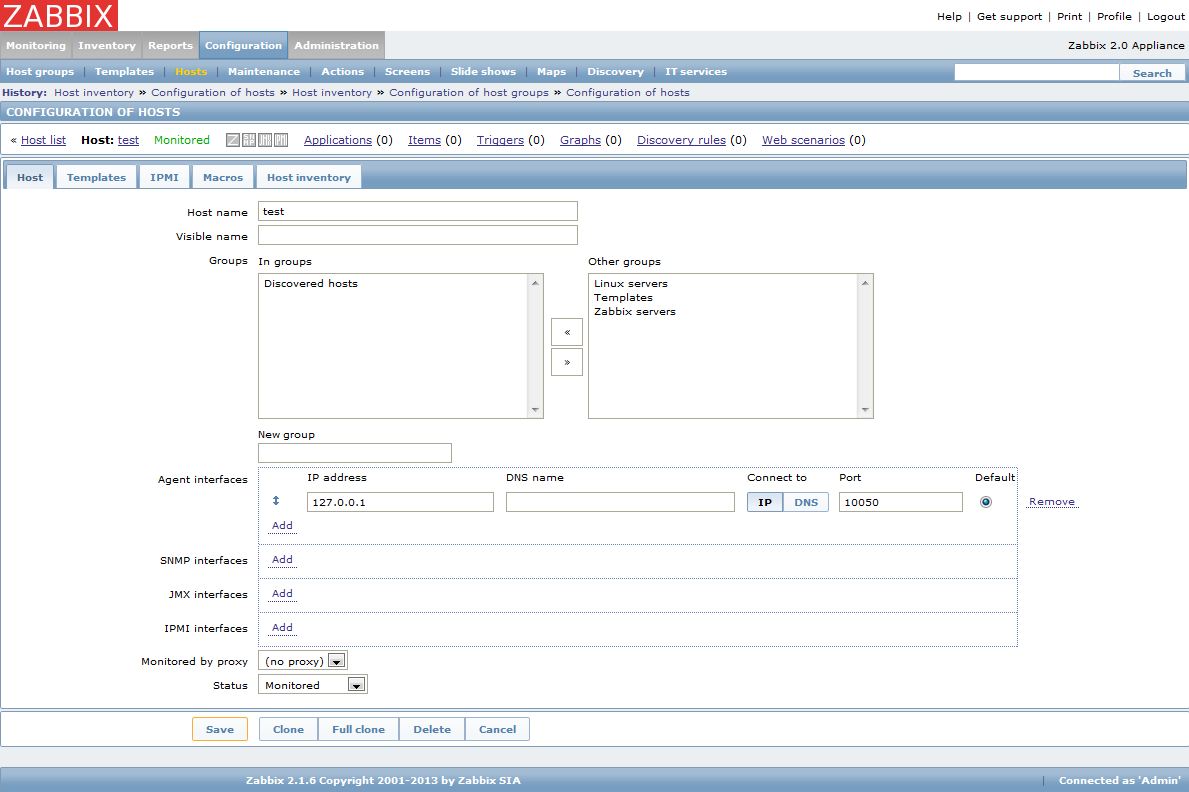
Task: Open the Configuration menu
Action: (243, 46)
